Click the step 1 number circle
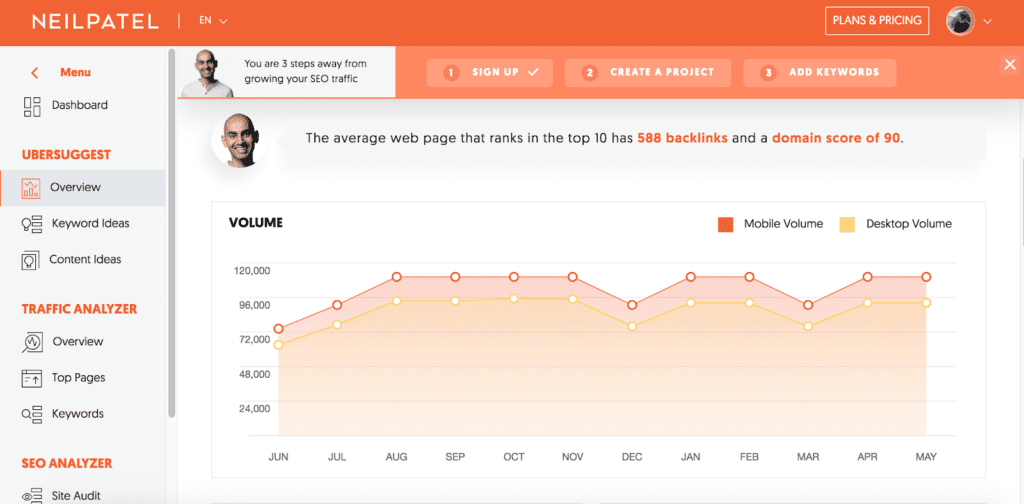This screenshot has width=1024, height=504. click(451, 72)
